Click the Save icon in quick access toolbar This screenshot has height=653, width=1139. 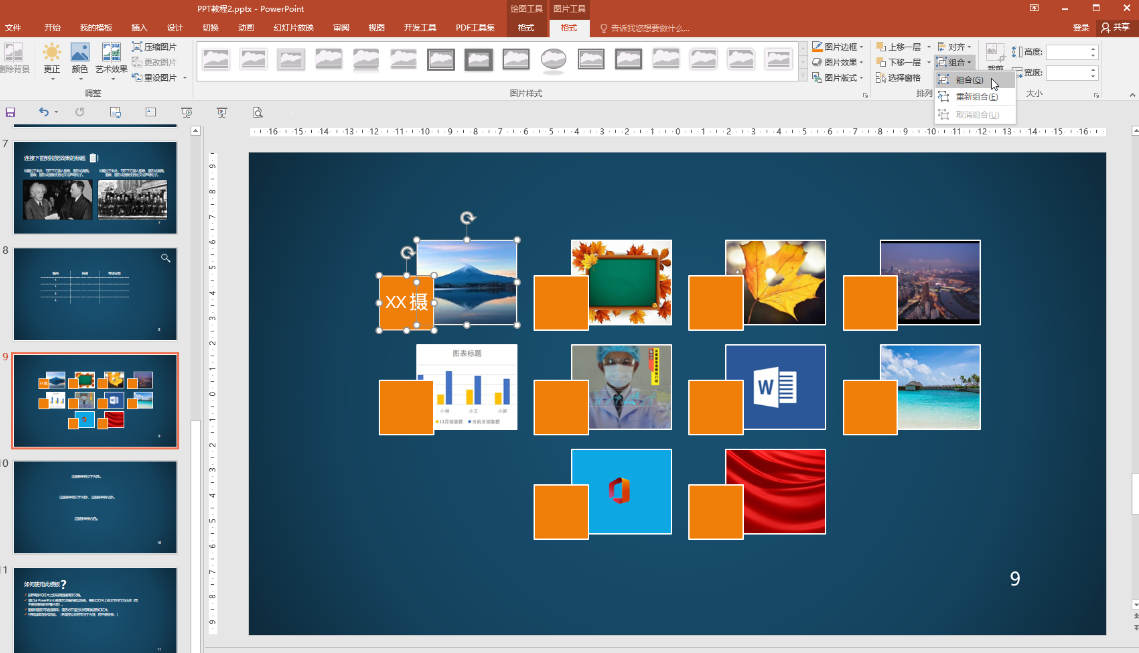coord(11,112)
